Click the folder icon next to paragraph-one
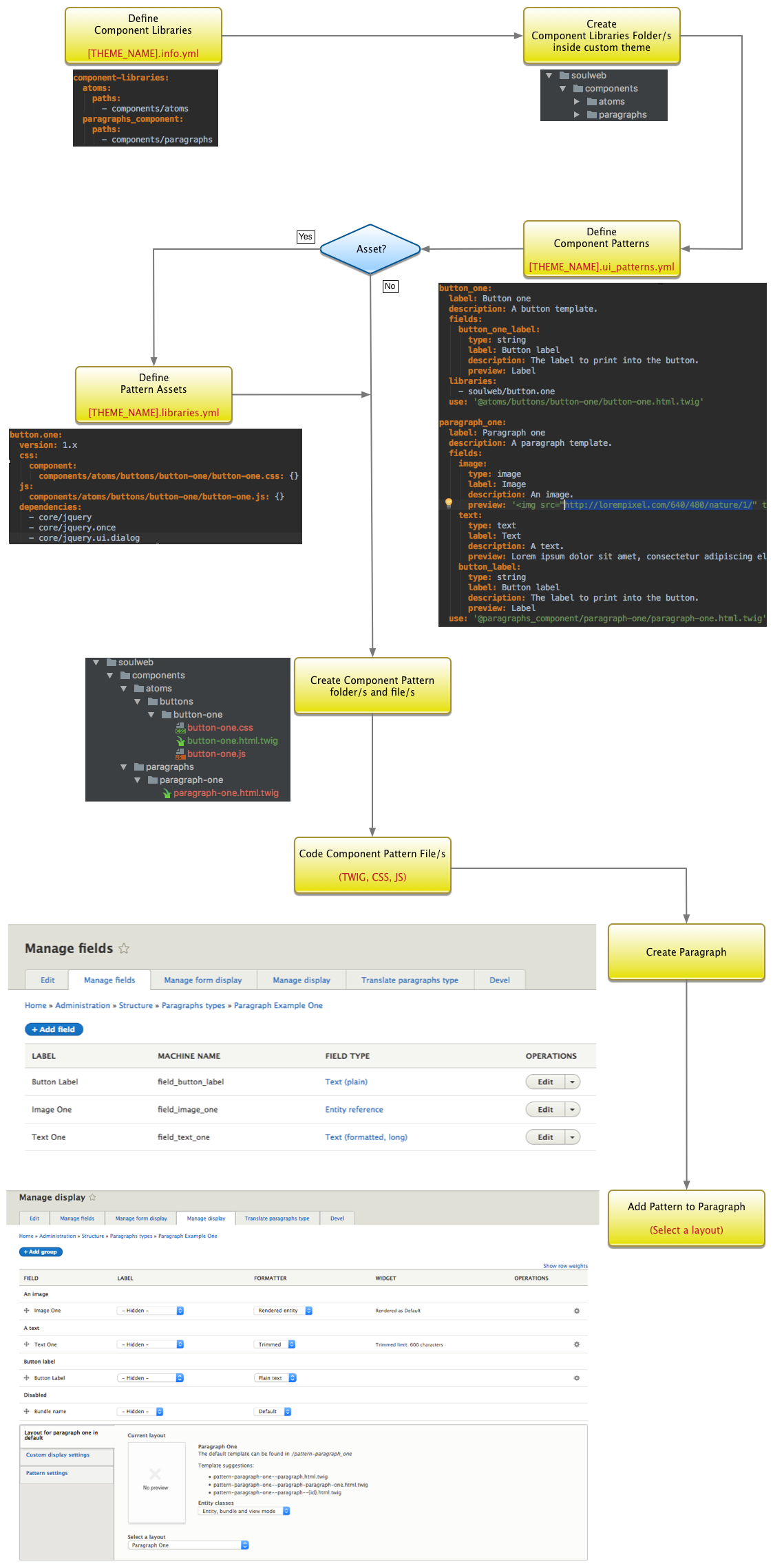The height and width of the screenshot is (1568, 773). click(x=153, y=780)
